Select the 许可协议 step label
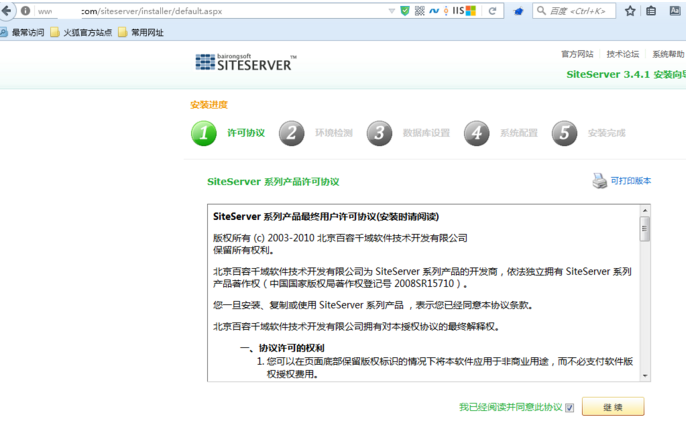 pos(246,133)
